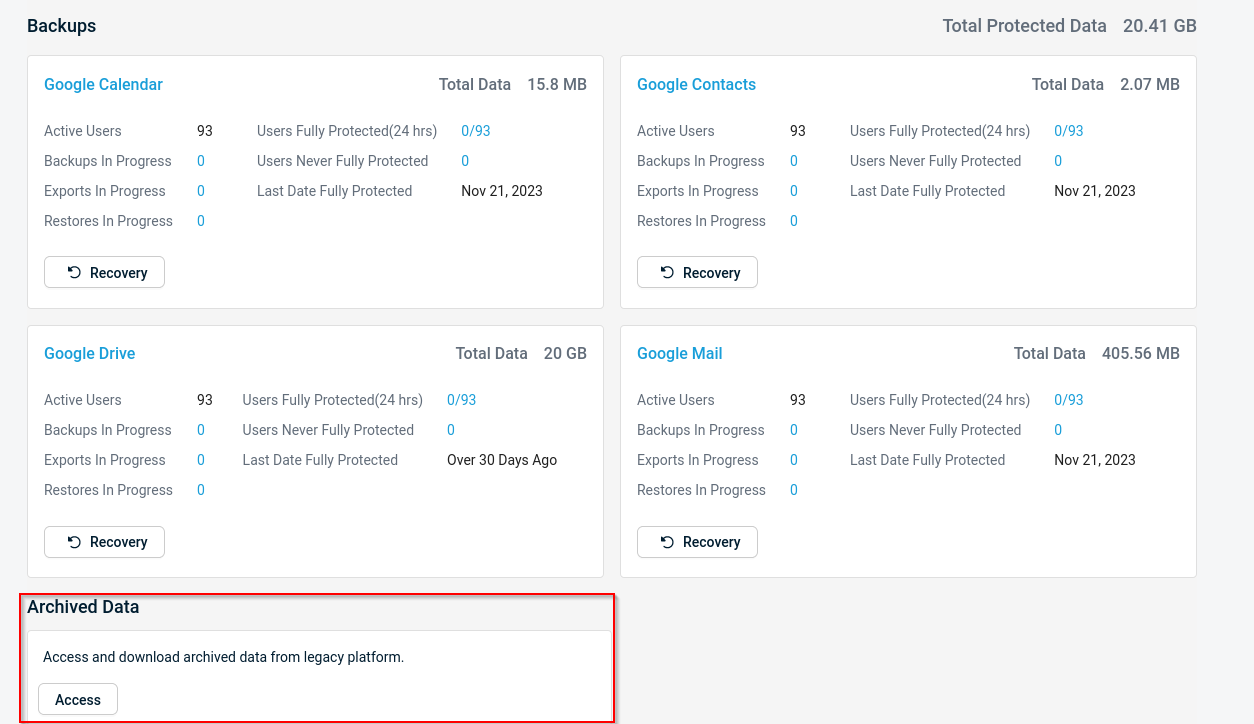View Google Mail users fully protected 0/93

[x=1069, y=400]
